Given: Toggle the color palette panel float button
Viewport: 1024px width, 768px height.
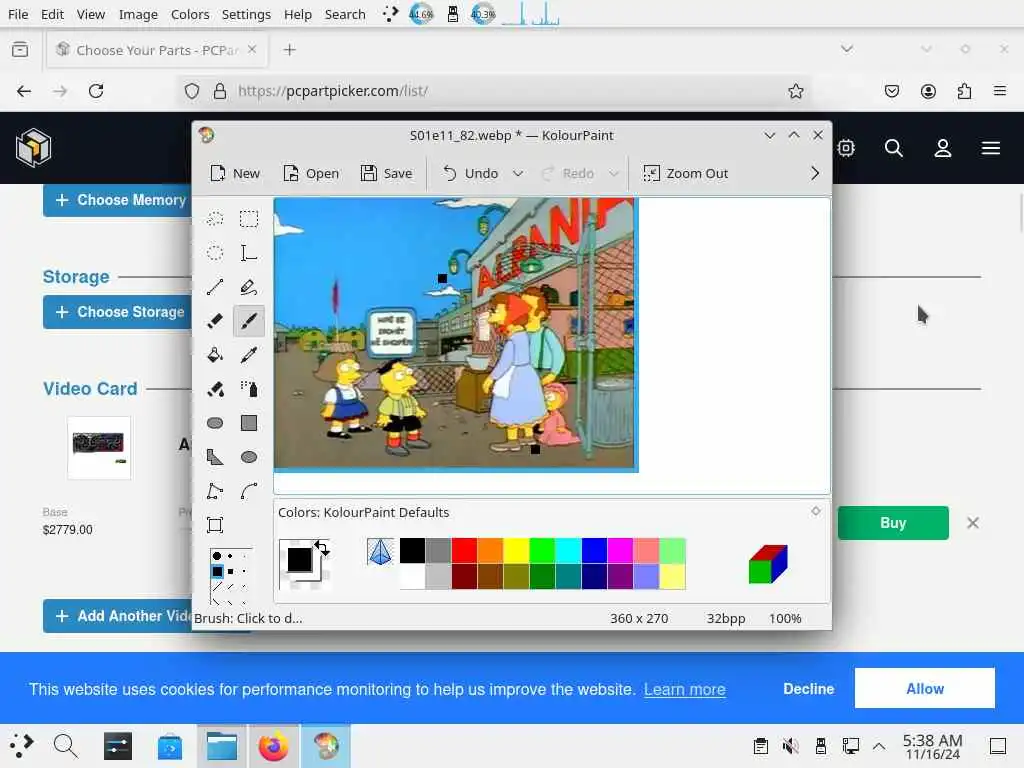Looking at the screenshot, I should click(816, 511).
